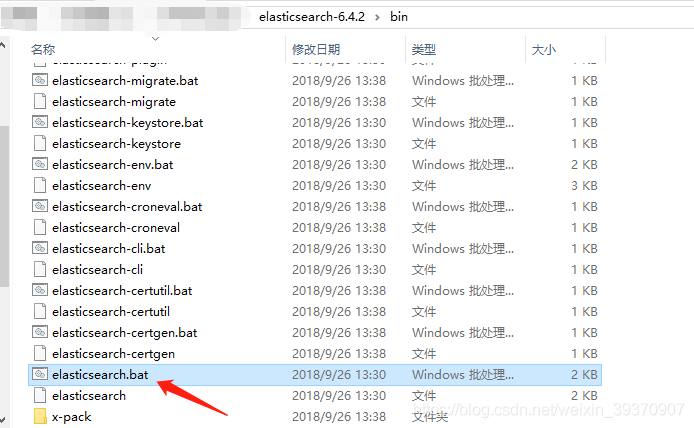Click elasticsearch-croneval.bat batch icon
This screenshot has width=694, height=428.
point(40,206)
